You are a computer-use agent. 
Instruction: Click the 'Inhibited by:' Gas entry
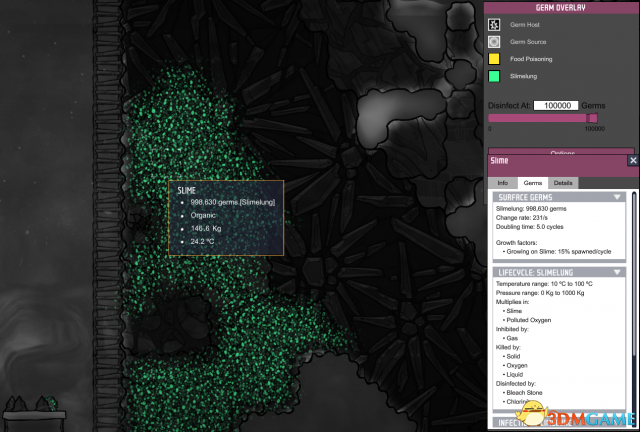pos(512,338)
